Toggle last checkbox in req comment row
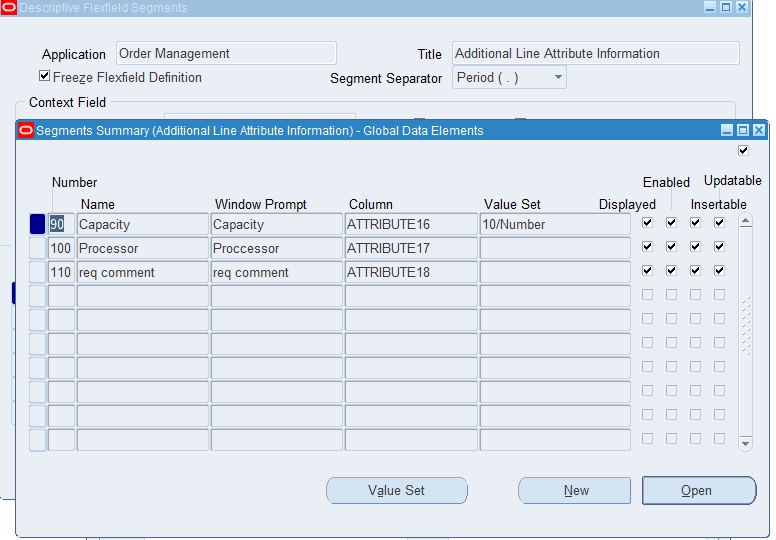The height and width of the screenshot is (540, 776). tap(719, 270)
